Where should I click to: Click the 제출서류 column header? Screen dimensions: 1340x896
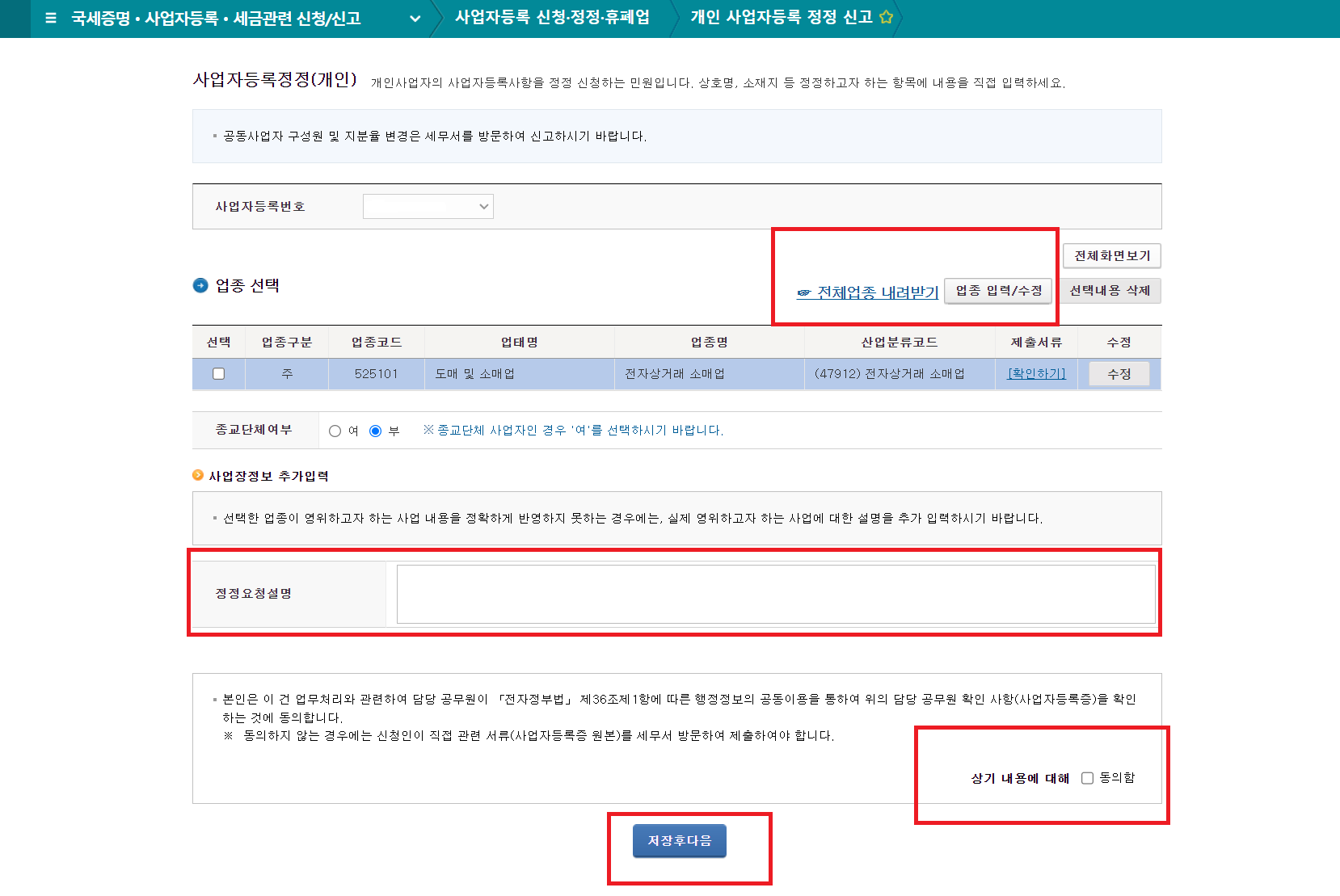(1036, 342)
